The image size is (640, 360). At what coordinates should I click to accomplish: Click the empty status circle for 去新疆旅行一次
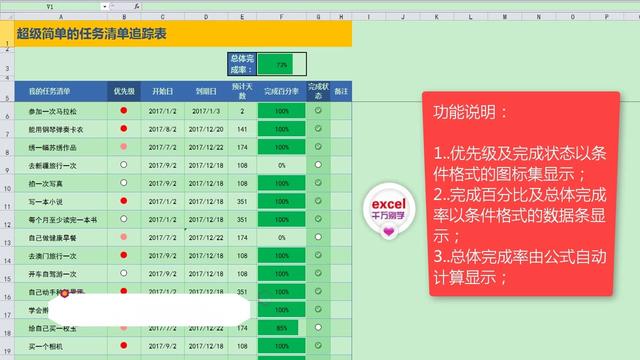(318, 165)
